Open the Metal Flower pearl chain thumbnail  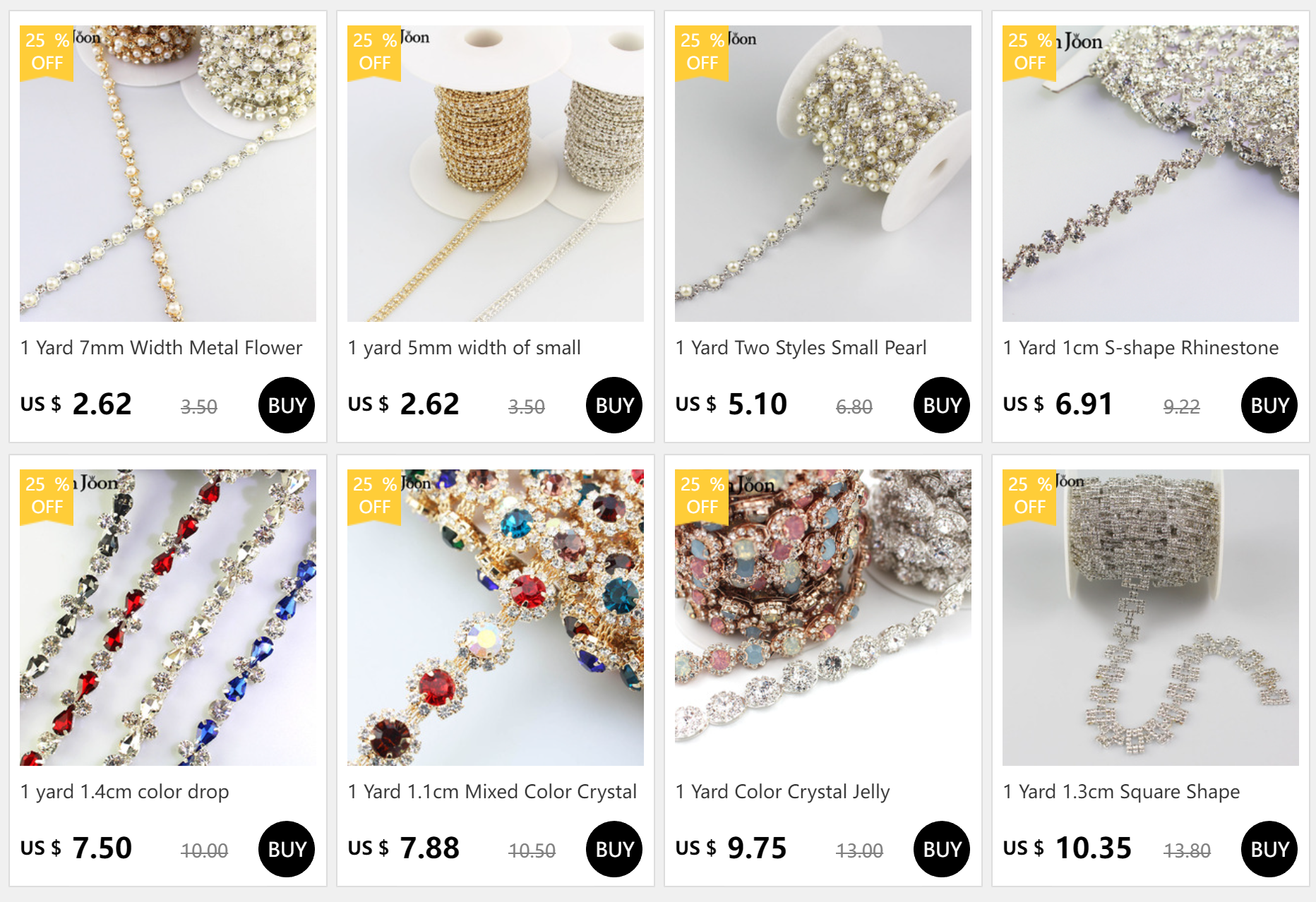(168, 174)
